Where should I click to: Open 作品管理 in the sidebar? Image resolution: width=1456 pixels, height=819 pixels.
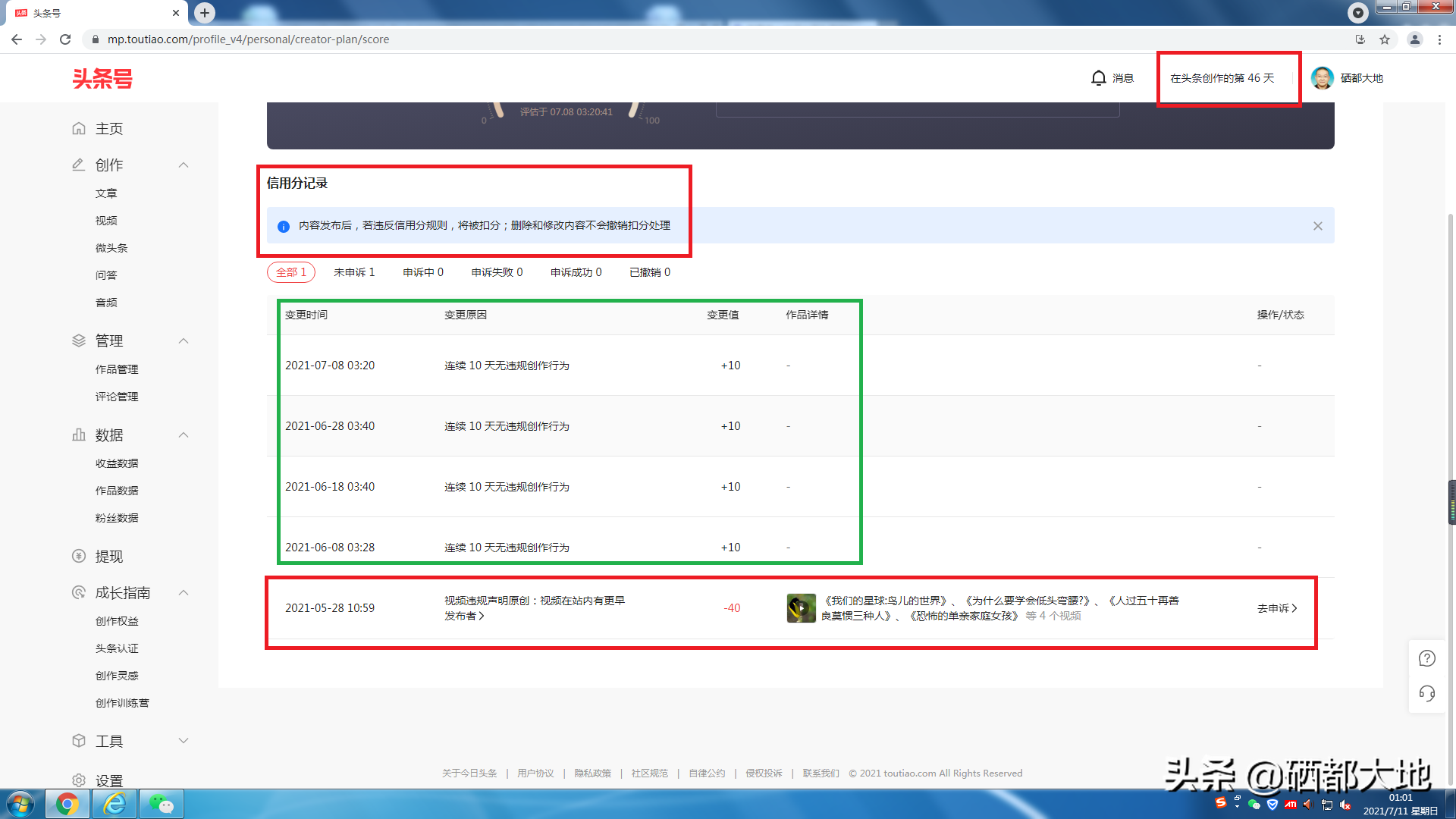(117, 369)
